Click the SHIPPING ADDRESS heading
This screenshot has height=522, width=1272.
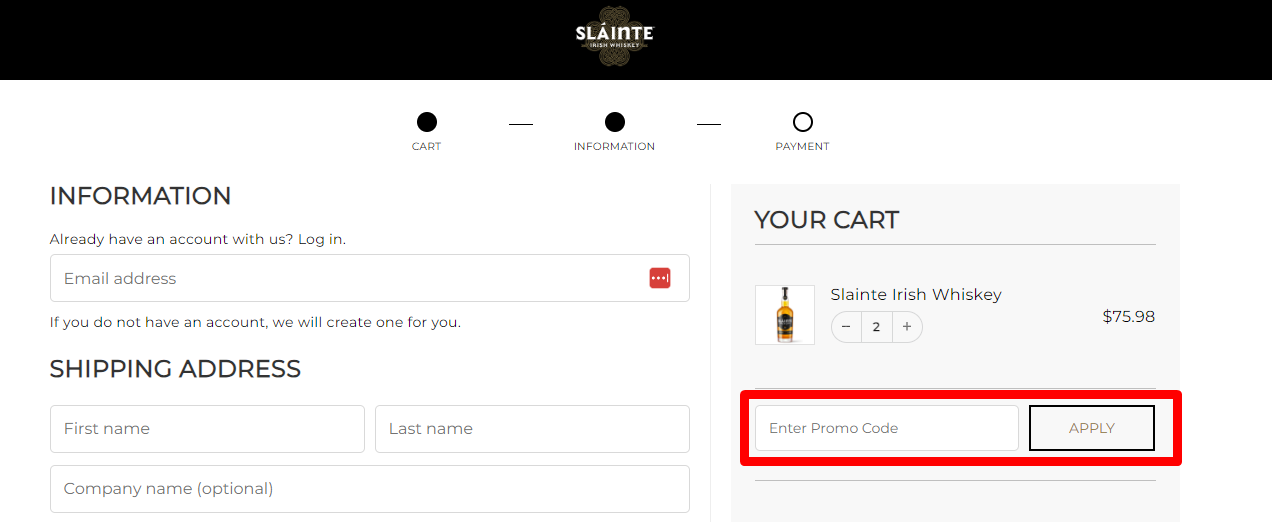click(175, 369)
